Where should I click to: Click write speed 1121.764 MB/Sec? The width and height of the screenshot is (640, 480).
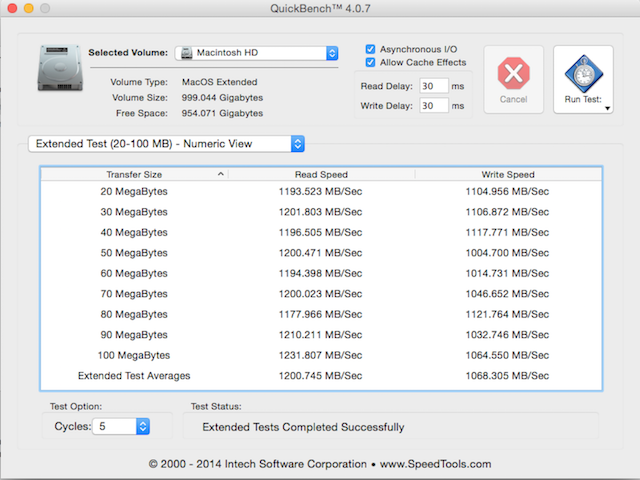(507, 314)
